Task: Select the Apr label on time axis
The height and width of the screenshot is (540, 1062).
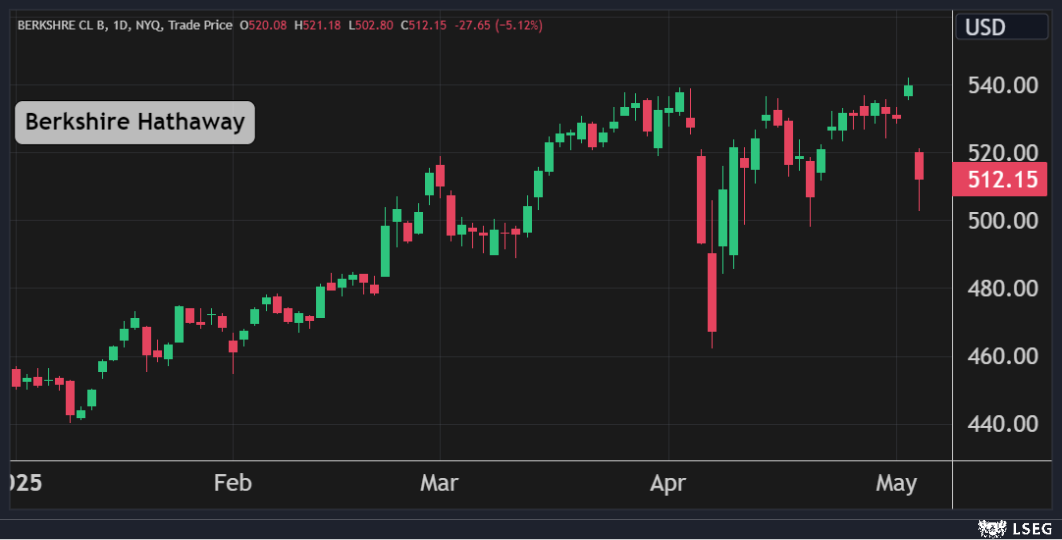Action: point(667,484)
